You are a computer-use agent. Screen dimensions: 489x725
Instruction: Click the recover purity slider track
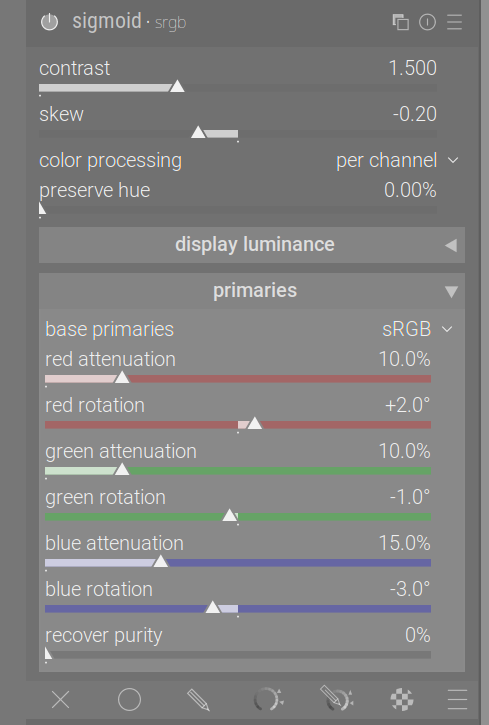[x=238, y=655]
